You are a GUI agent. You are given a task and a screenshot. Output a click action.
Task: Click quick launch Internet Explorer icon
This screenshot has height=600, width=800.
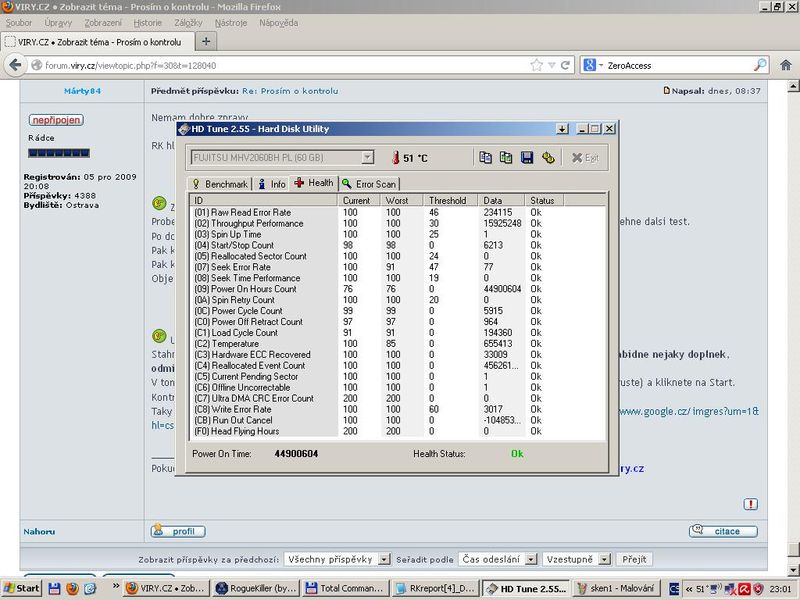[90, 589]
